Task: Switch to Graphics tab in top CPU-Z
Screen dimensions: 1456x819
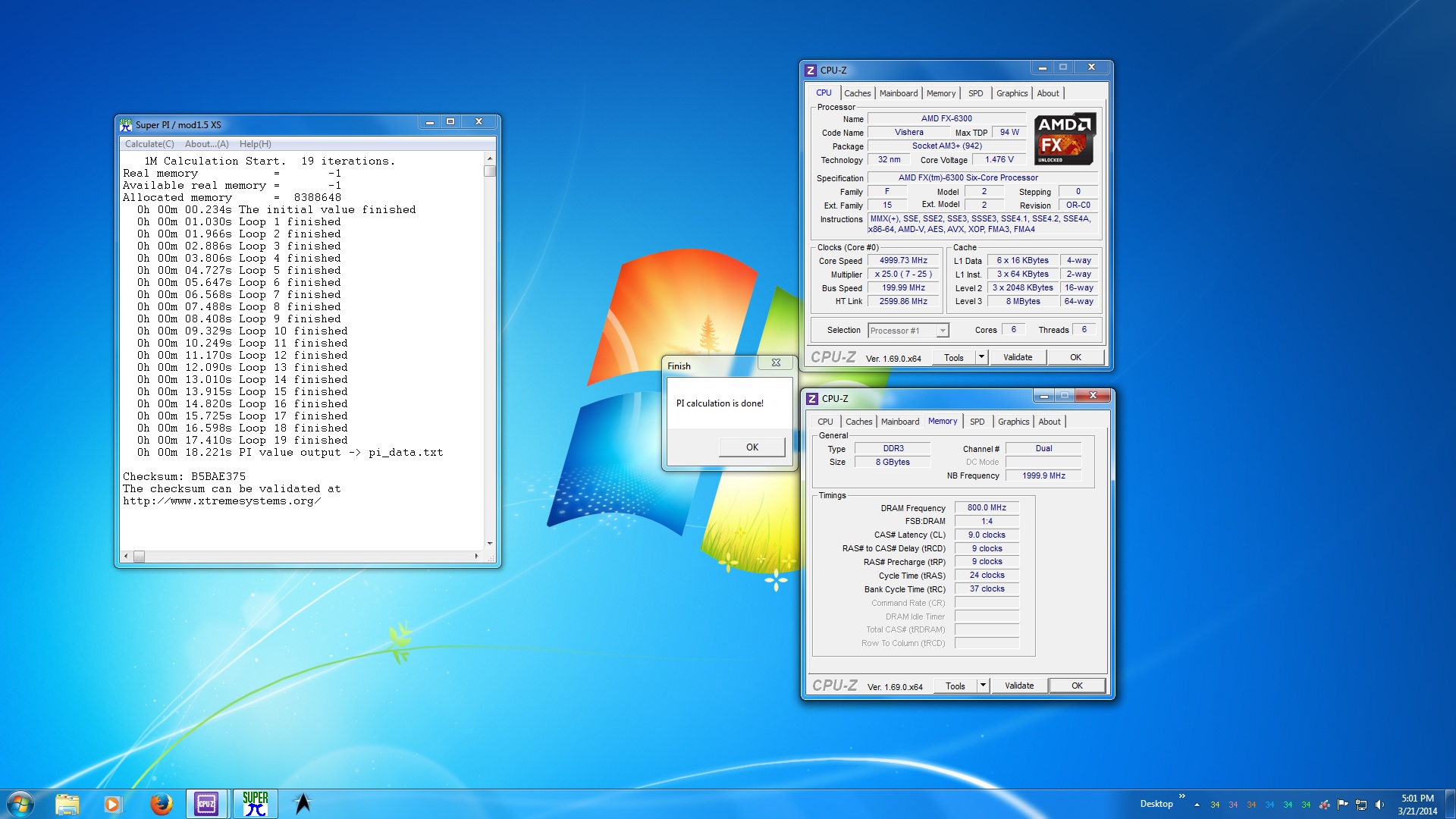Action: click(1012, 93)
